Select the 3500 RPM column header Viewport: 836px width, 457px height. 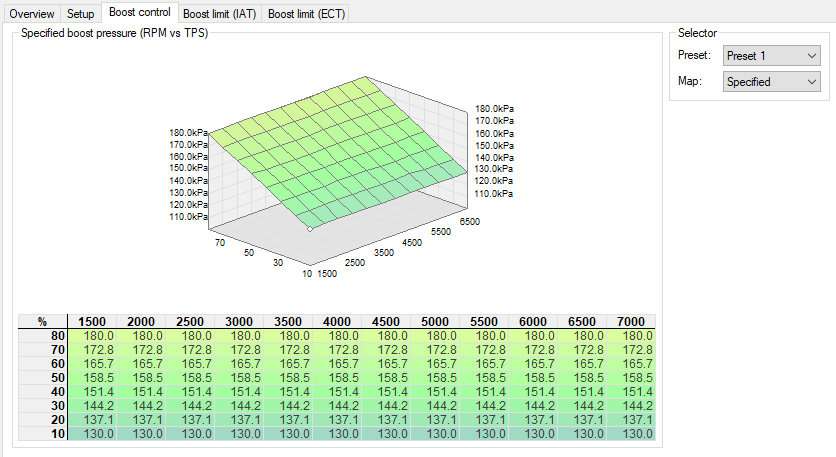[x=288, y=322]
